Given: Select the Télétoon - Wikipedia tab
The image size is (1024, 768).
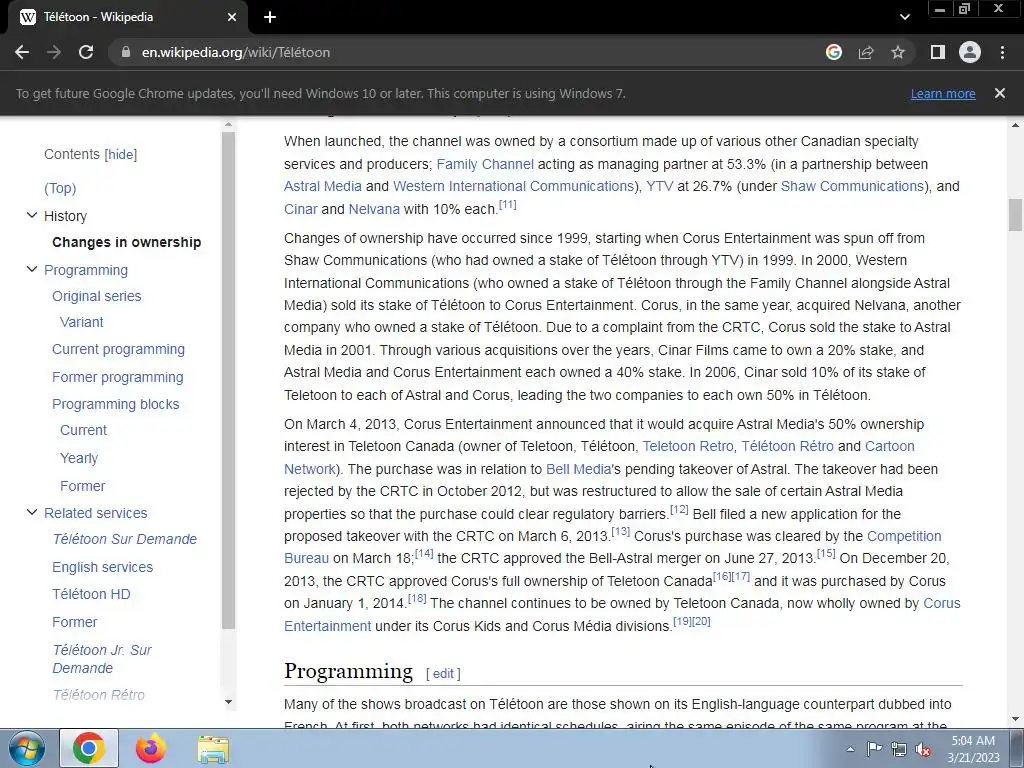Looking at the screenshot, I should click(127, 17).
